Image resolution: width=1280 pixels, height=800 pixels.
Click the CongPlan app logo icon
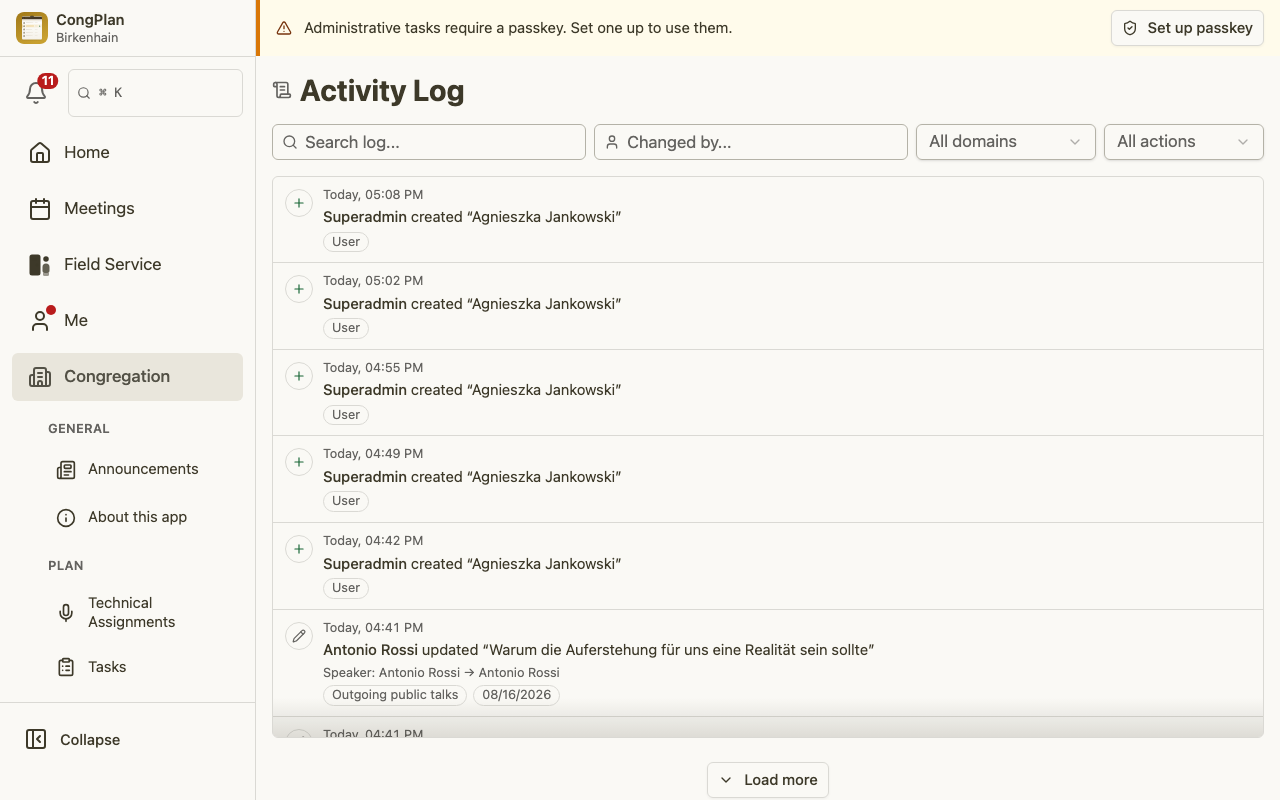pos(32,28)
